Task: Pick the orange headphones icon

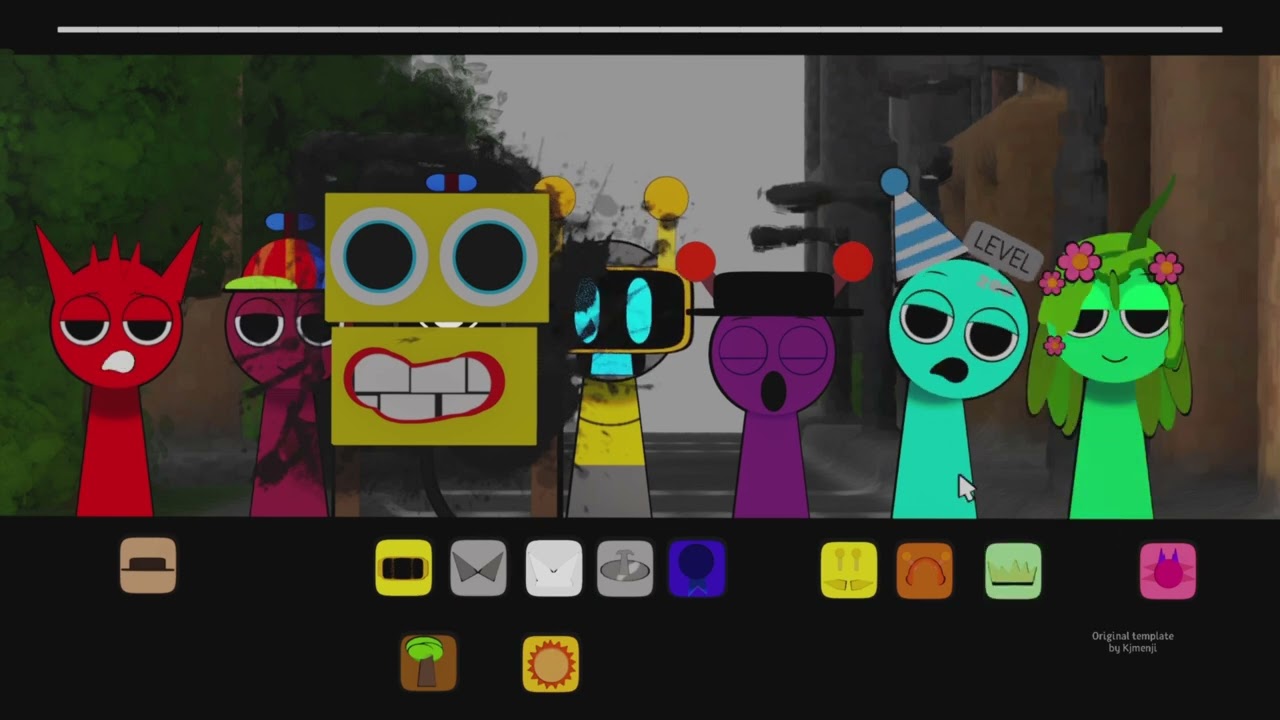Action: (x=924, y=570)
